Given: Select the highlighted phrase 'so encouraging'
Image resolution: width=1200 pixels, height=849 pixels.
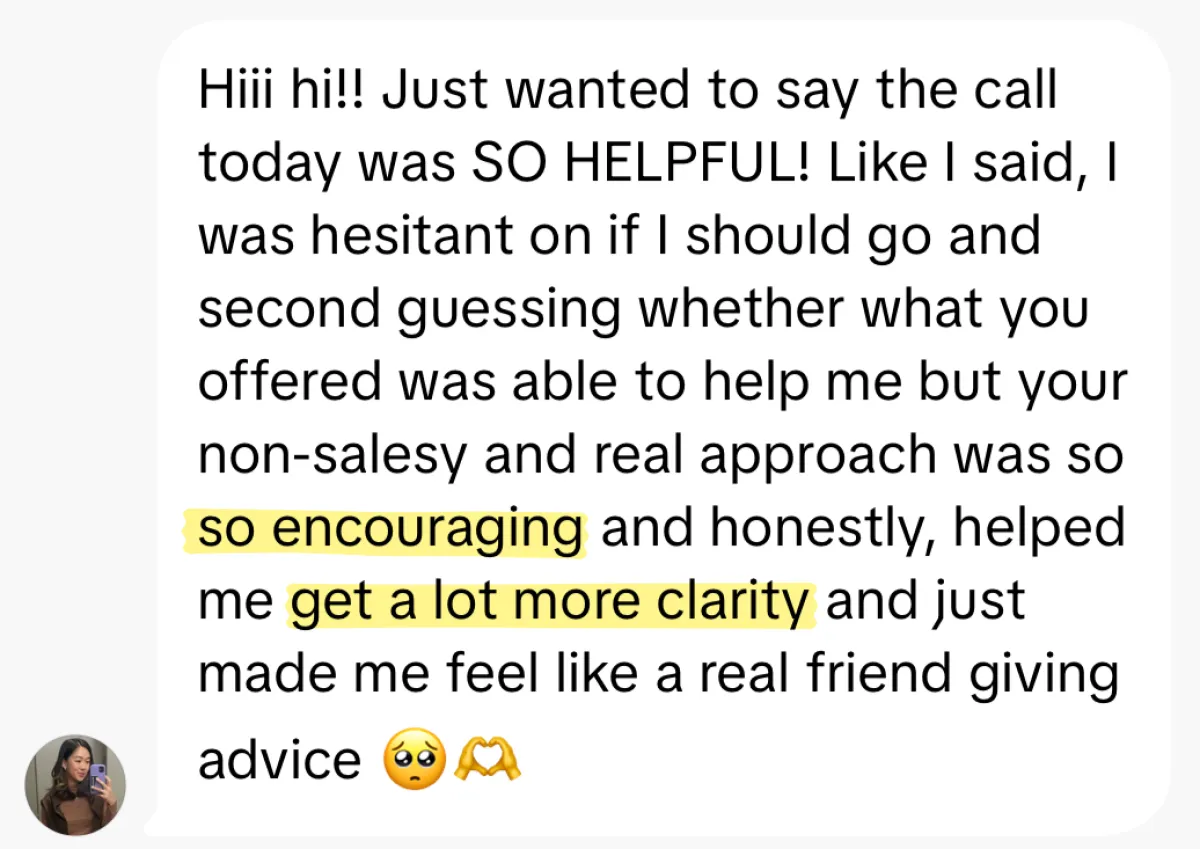Looking at the screenshot, I should point(391,530).
